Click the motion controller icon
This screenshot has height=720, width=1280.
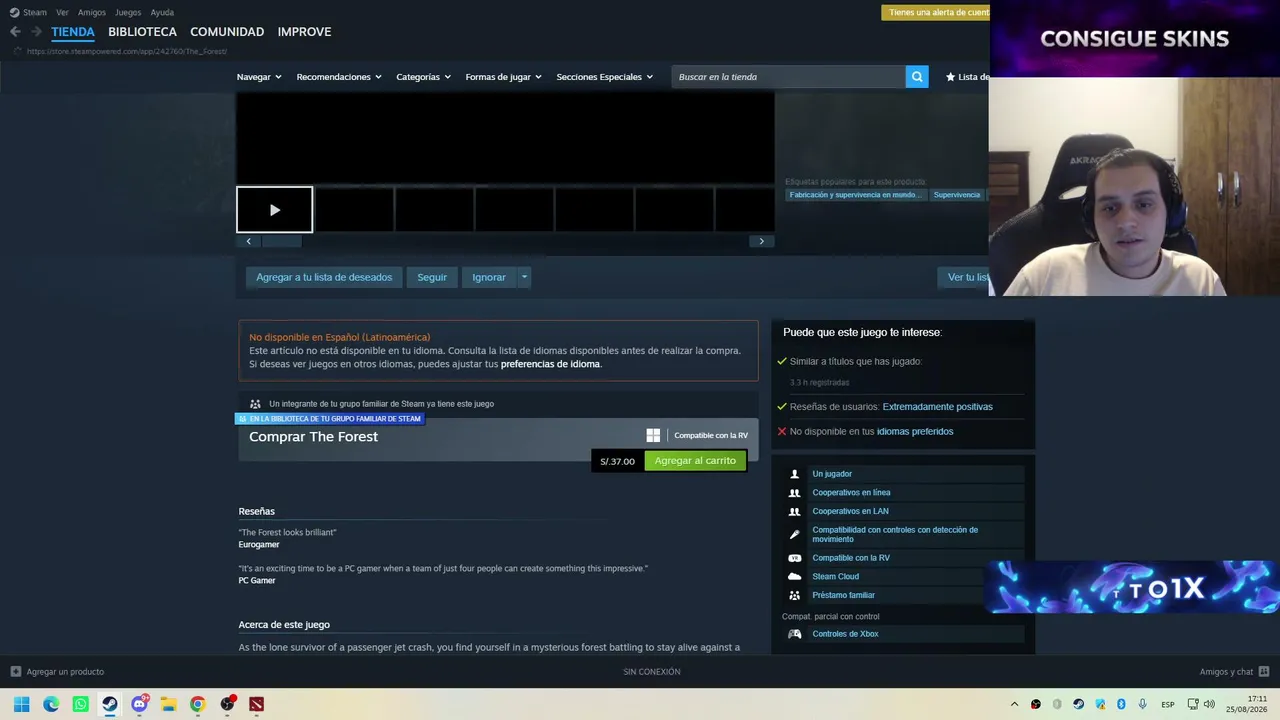(795, 535)
